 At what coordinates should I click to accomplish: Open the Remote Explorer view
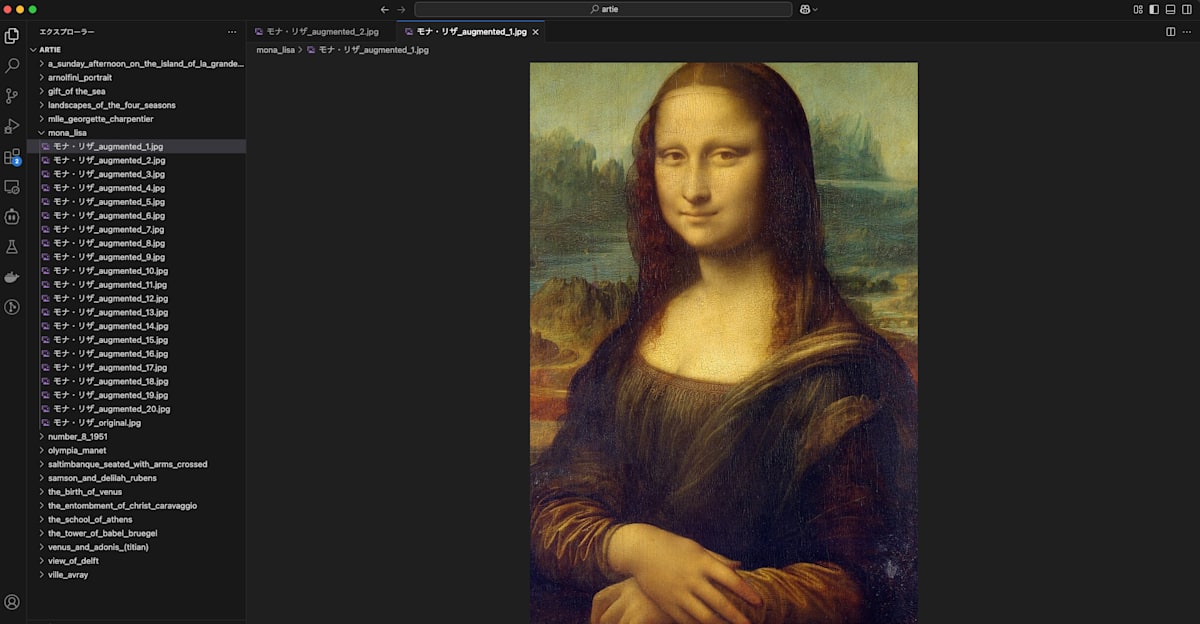click(12, 187)
